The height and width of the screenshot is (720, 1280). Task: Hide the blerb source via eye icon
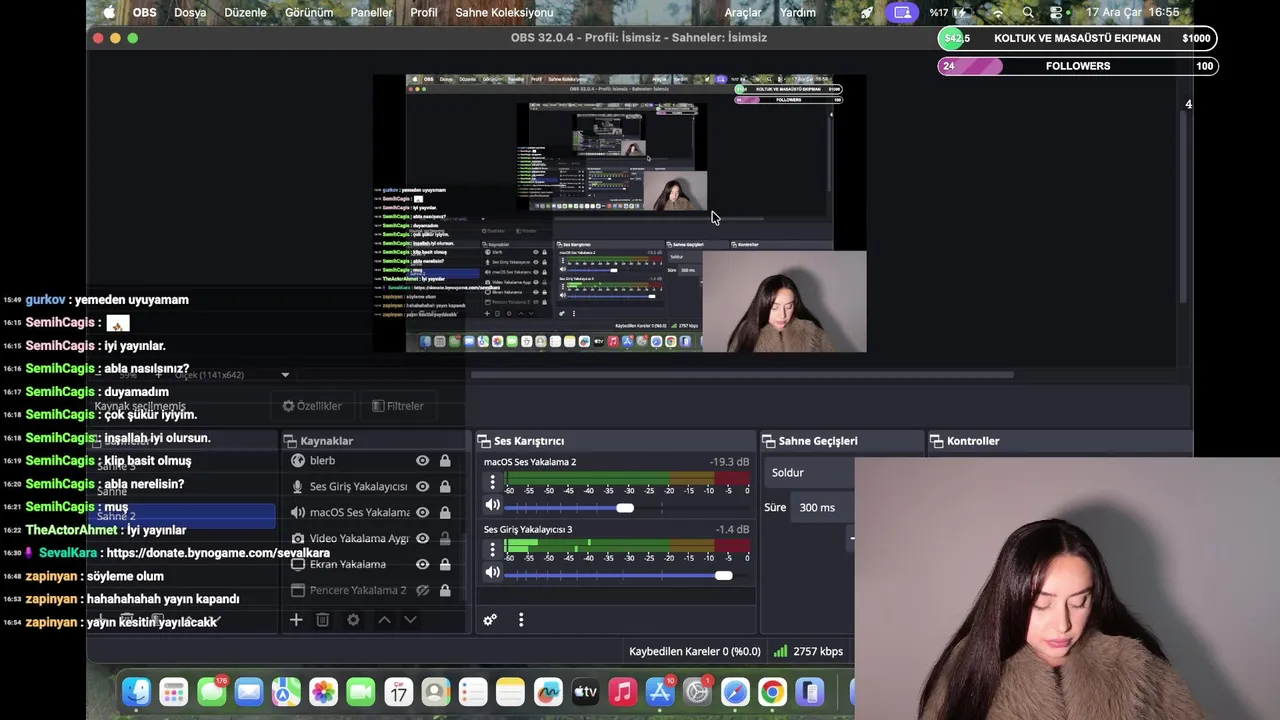(422, 461)
